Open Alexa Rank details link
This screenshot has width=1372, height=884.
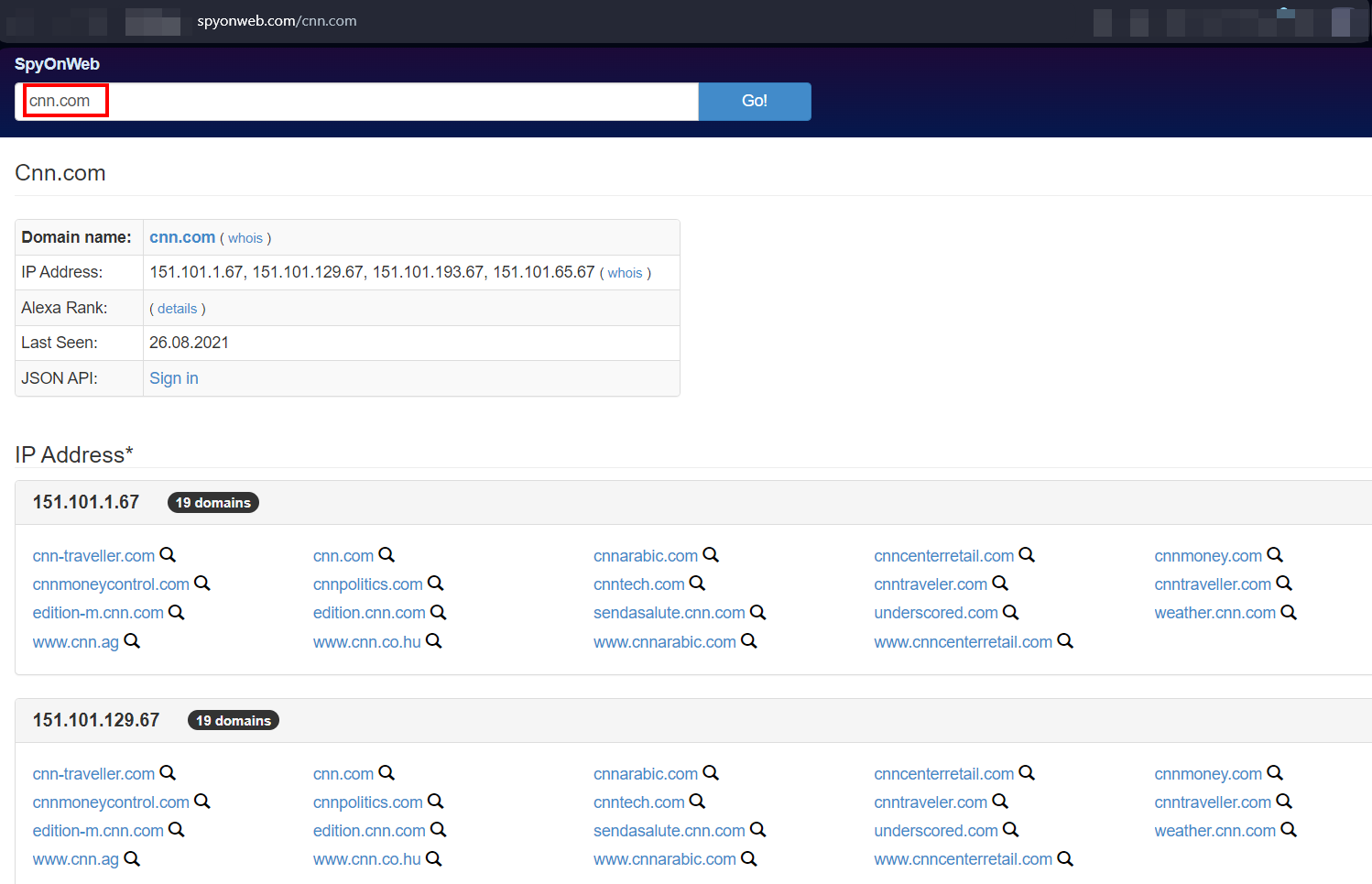178,309
